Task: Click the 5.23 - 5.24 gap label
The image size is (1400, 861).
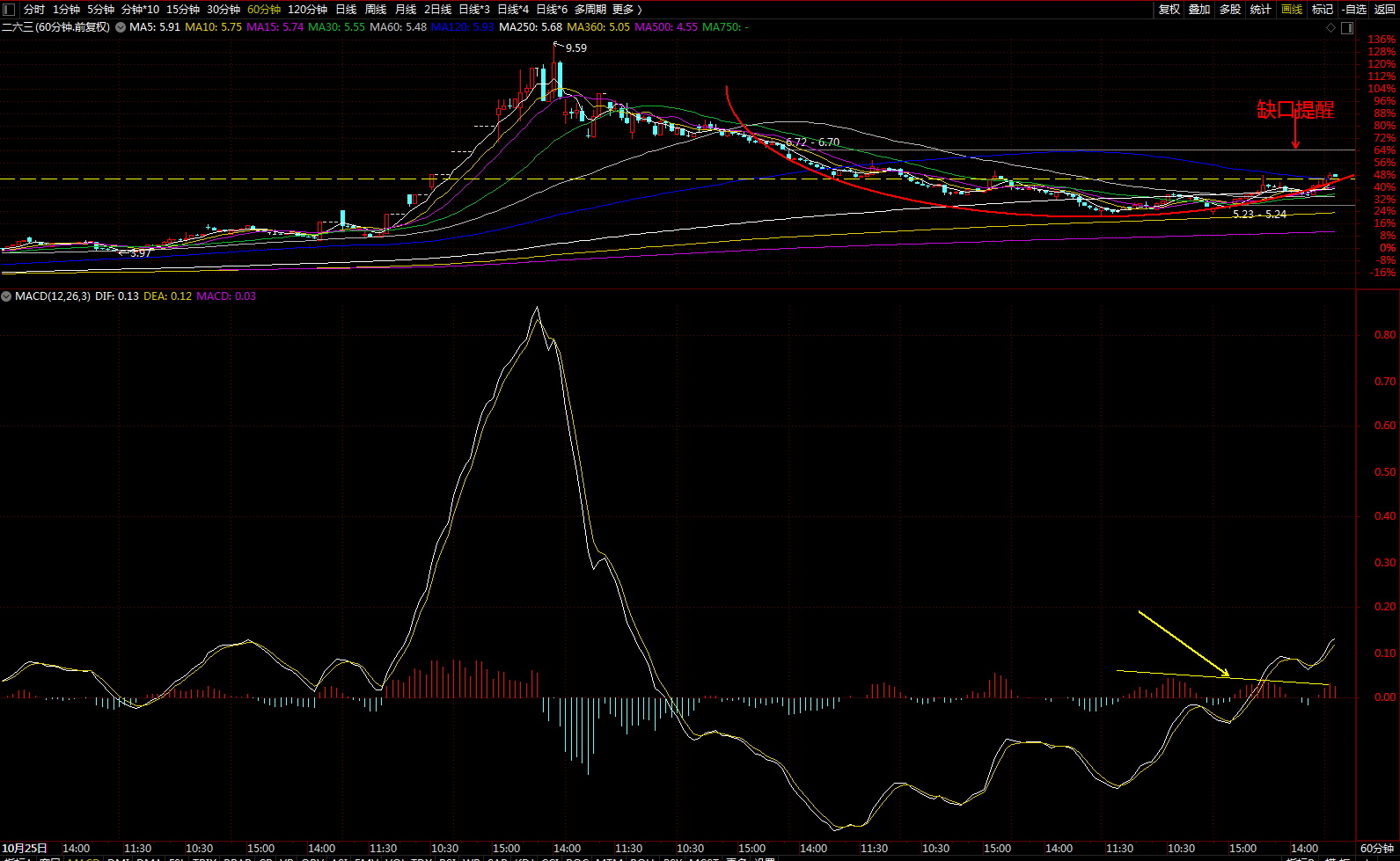Action: point(1259,215)
